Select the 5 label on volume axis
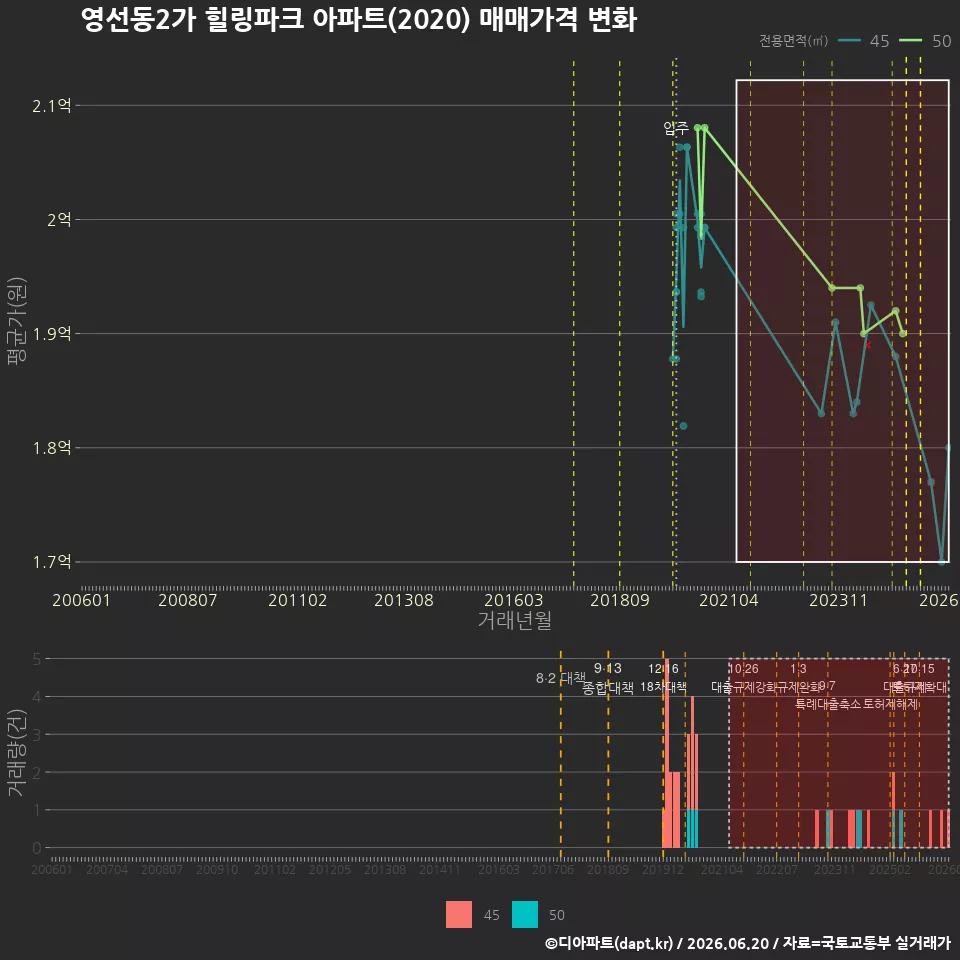Viewport: 960px width, 960px height. point(36,659)
